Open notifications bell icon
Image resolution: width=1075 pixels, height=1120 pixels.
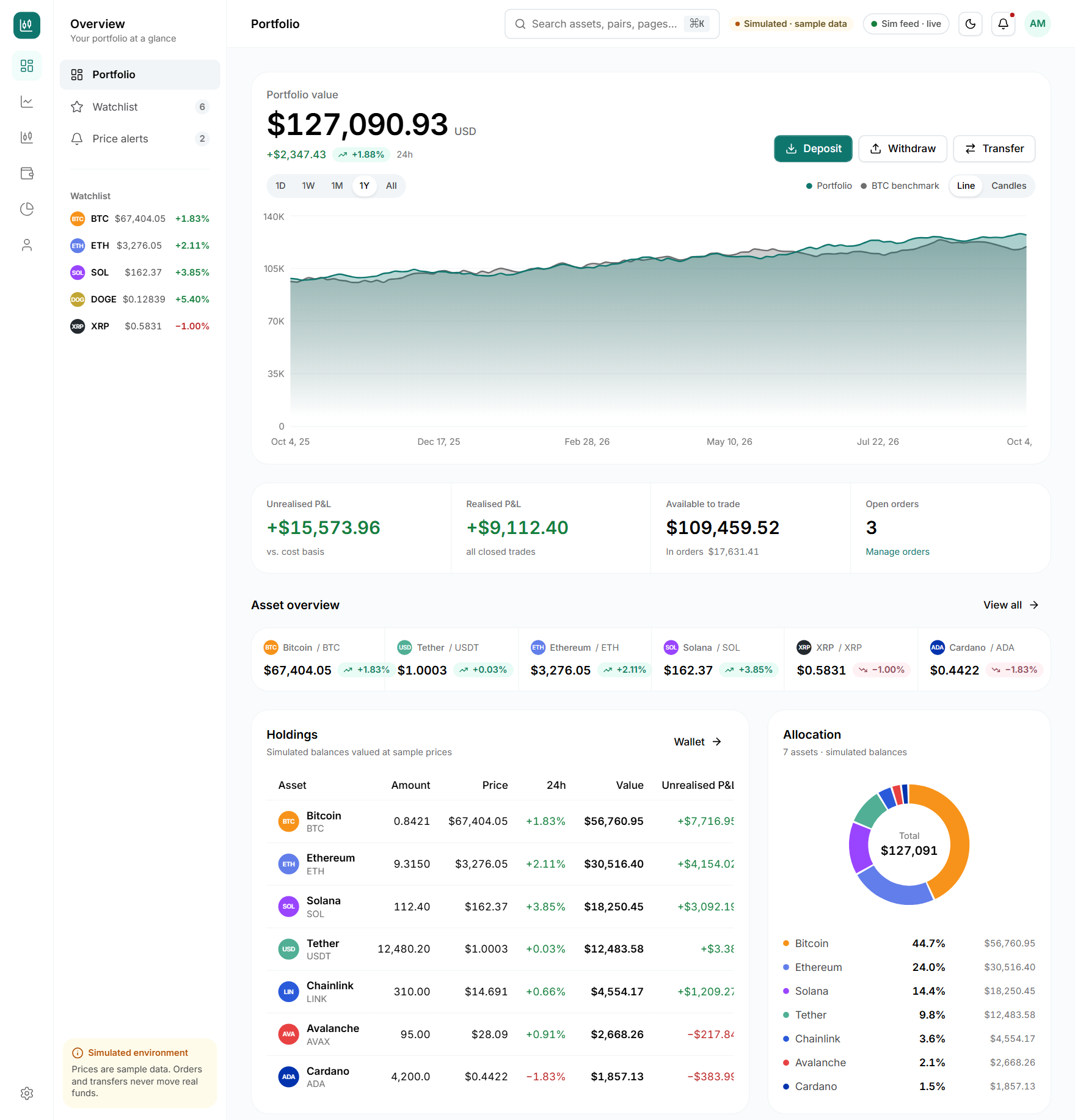click(x=1003, y=24)
